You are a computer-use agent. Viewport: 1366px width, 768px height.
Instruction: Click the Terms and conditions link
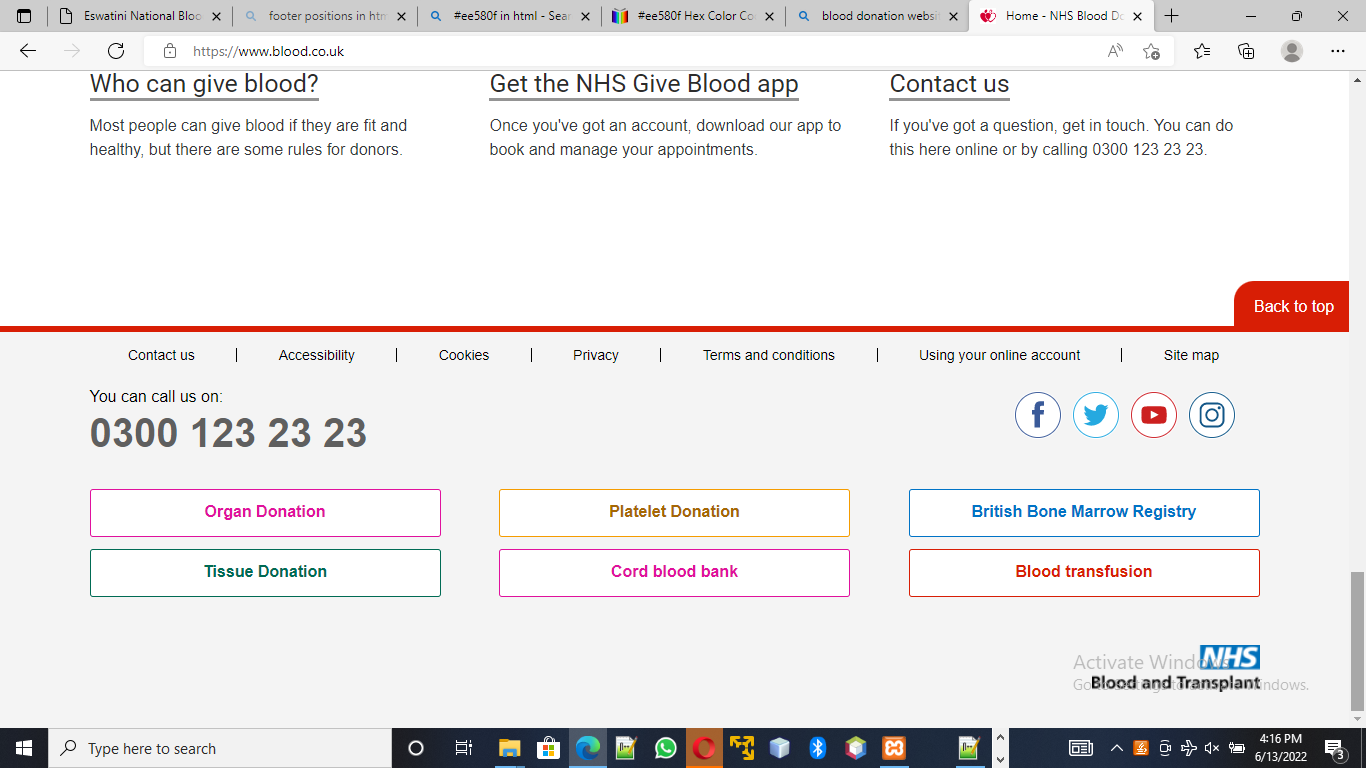pos(768,355)
